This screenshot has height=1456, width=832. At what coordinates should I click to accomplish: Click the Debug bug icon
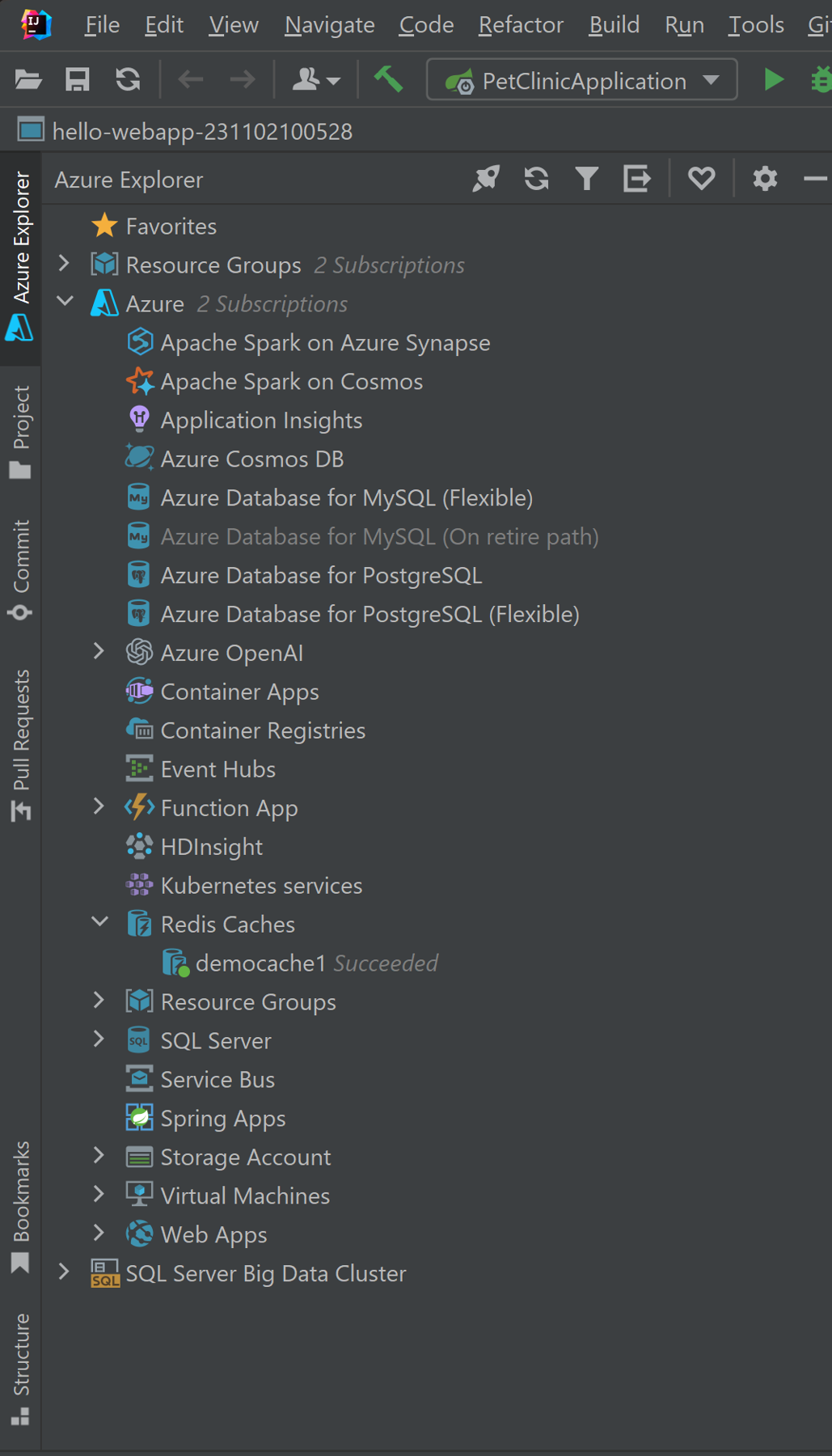coord(821,79)
